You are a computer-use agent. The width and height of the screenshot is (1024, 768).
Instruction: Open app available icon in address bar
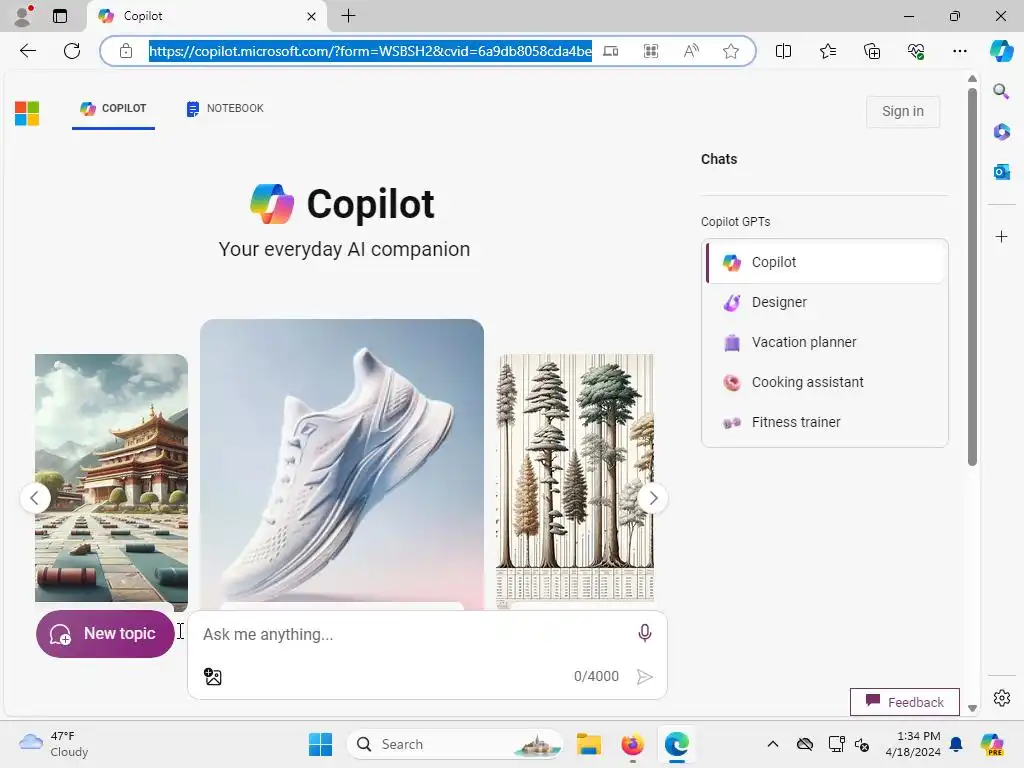[x=611, y=51]
